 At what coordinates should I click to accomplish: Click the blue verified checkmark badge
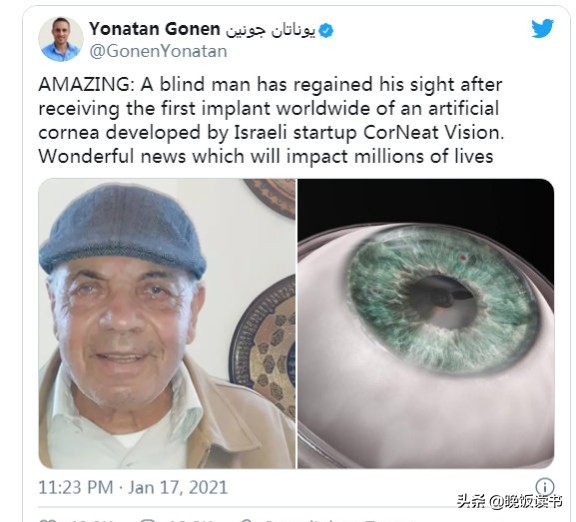pos(326,30)
